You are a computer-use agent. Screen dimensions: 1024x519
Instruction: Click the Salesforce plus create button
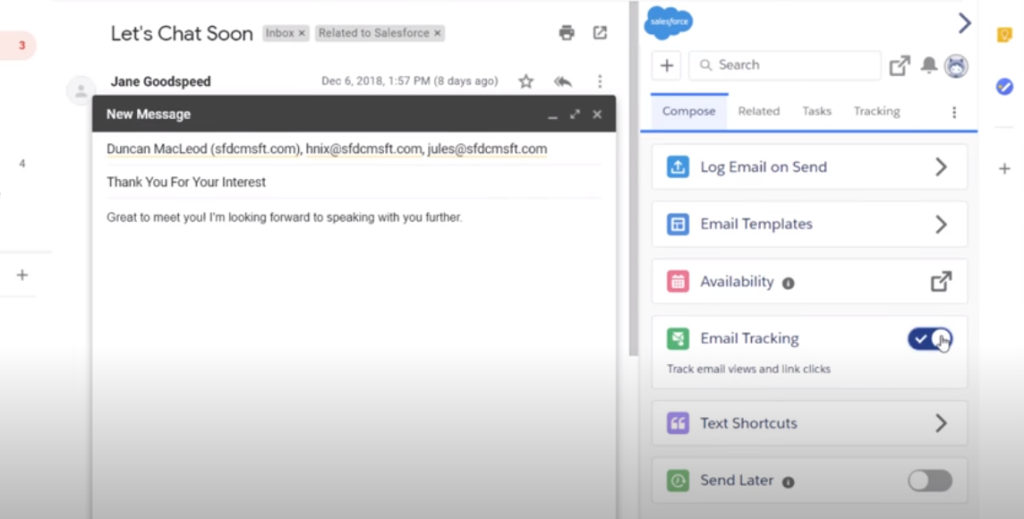pyautogui.click(x=667, y=65)
